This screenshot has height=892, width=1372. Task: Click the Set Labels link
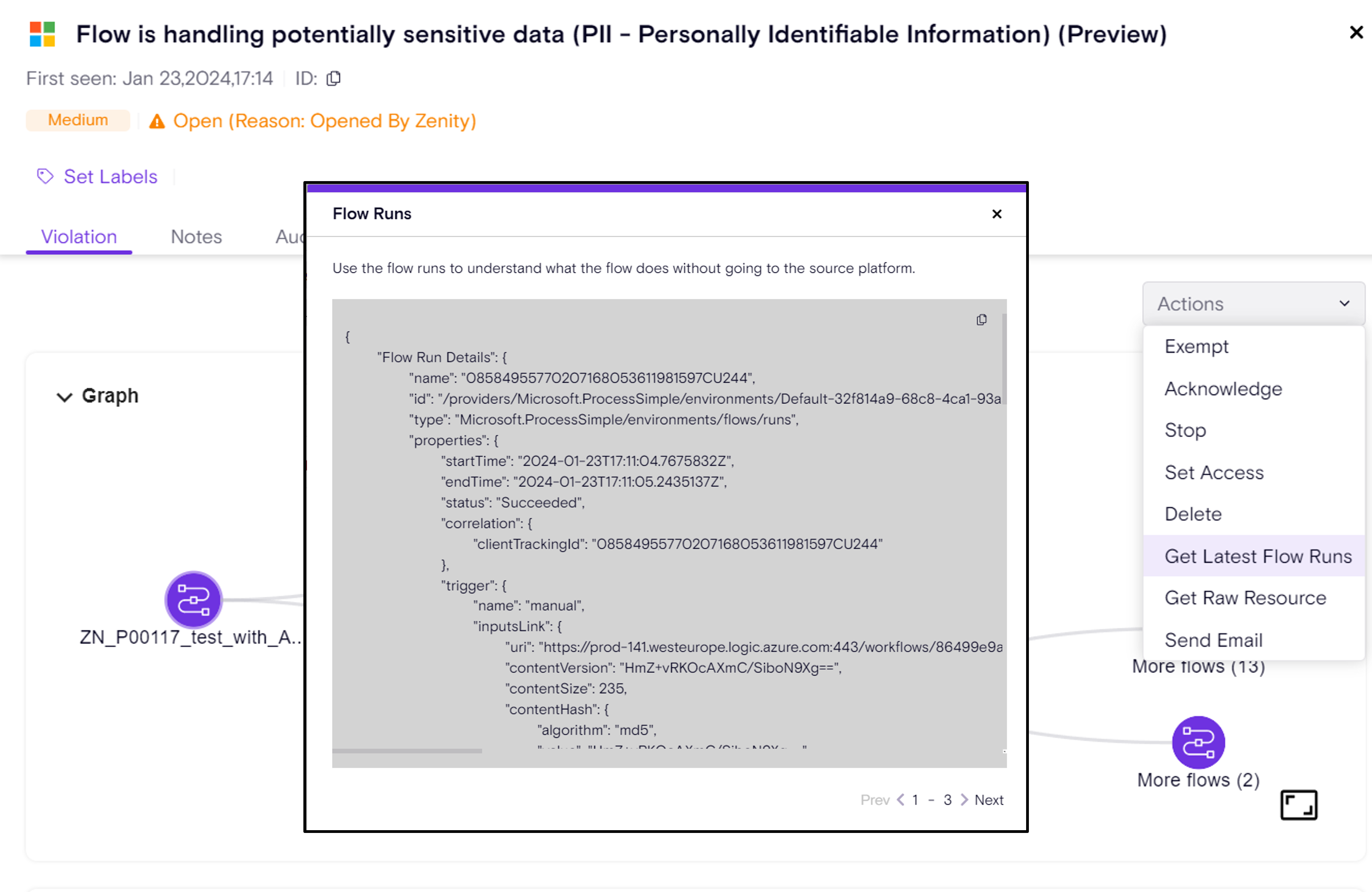110,176
